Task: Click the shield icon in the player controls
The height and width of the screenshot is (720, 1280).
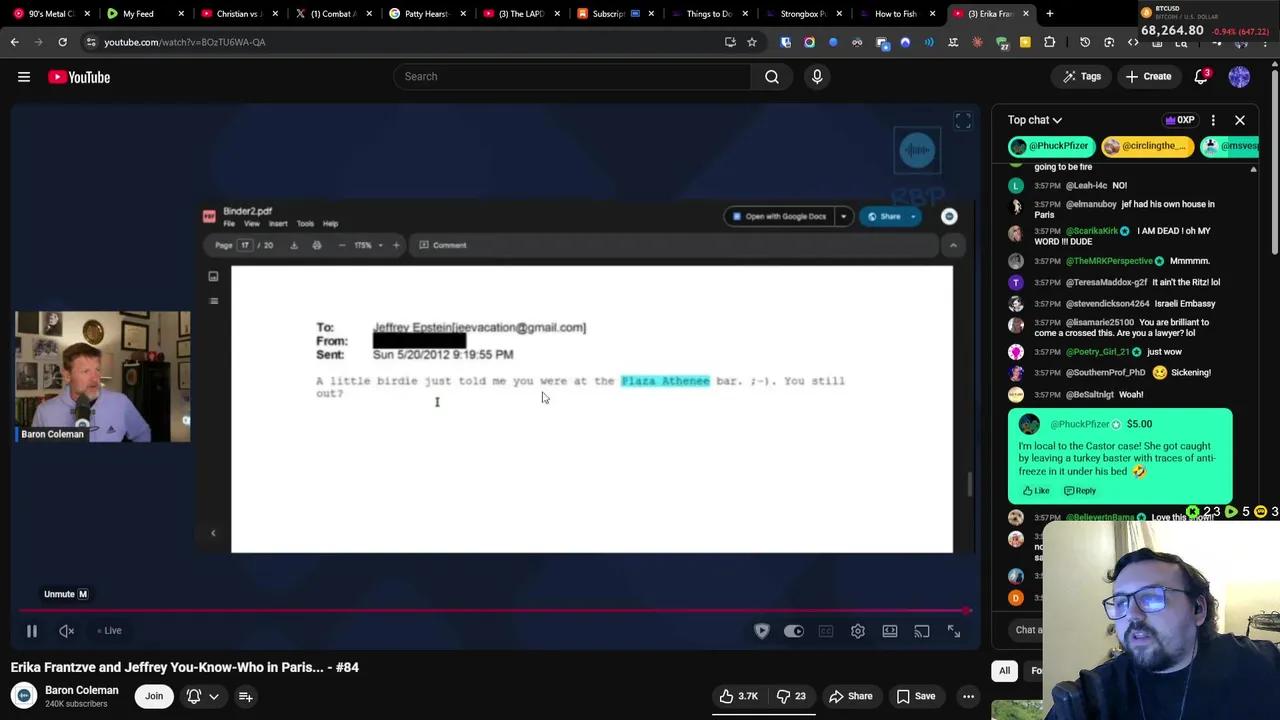Action: pos(762,631)
